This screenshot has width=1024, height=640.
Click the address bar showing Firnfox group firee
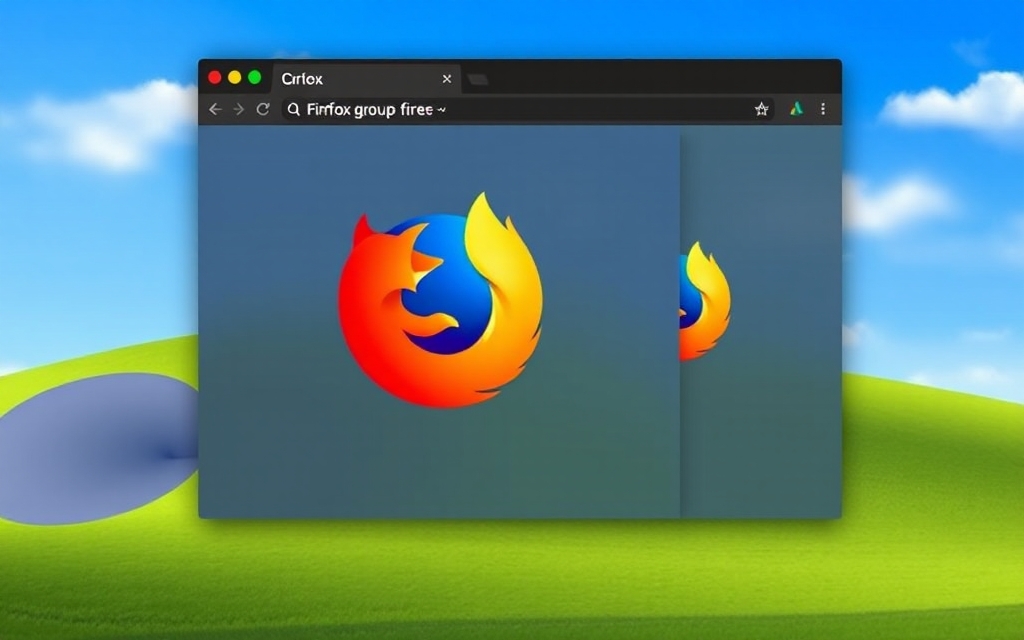528,109
